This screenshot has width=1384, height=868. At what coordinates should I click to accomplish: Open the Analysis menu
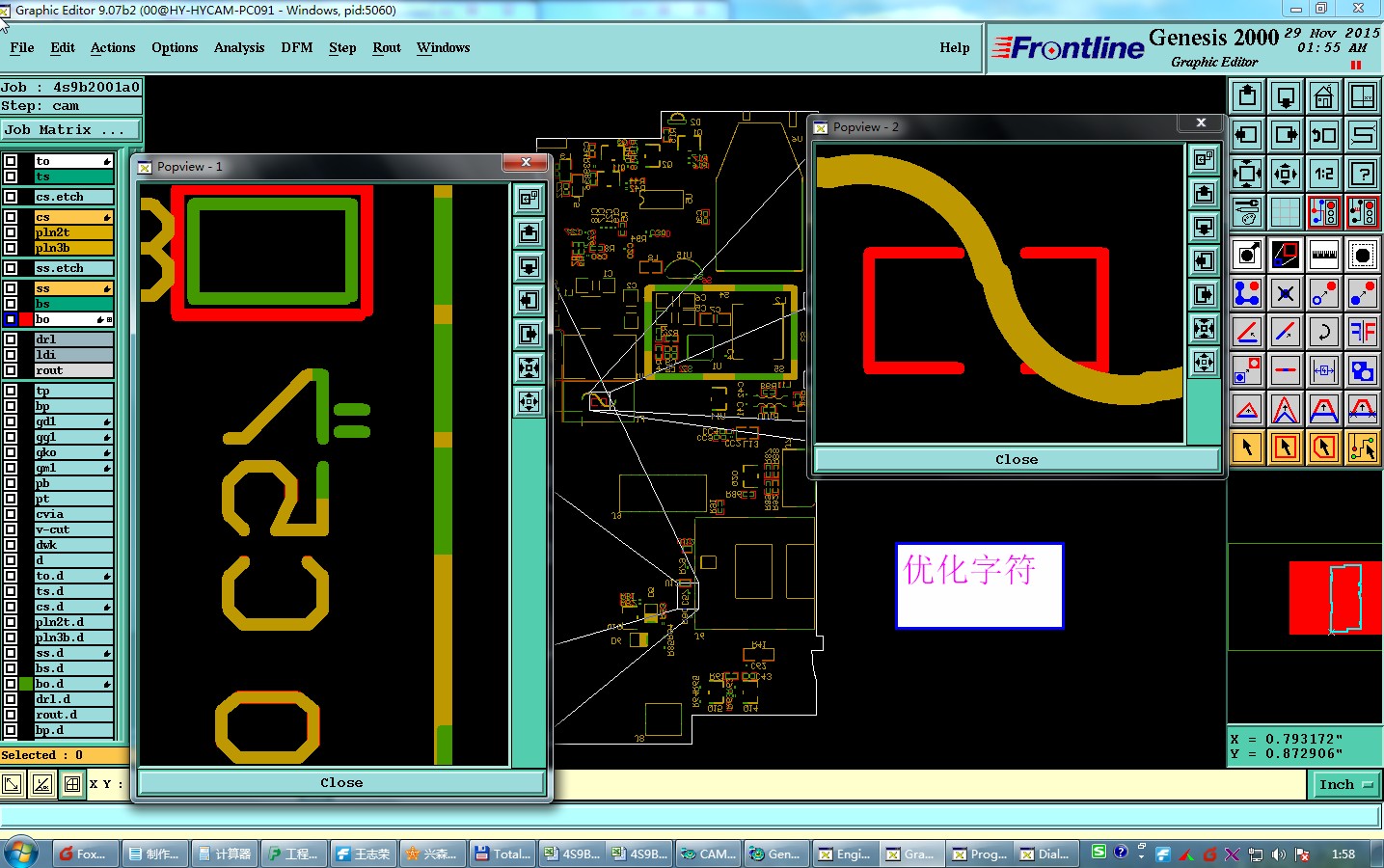click(x=239, y=47)
